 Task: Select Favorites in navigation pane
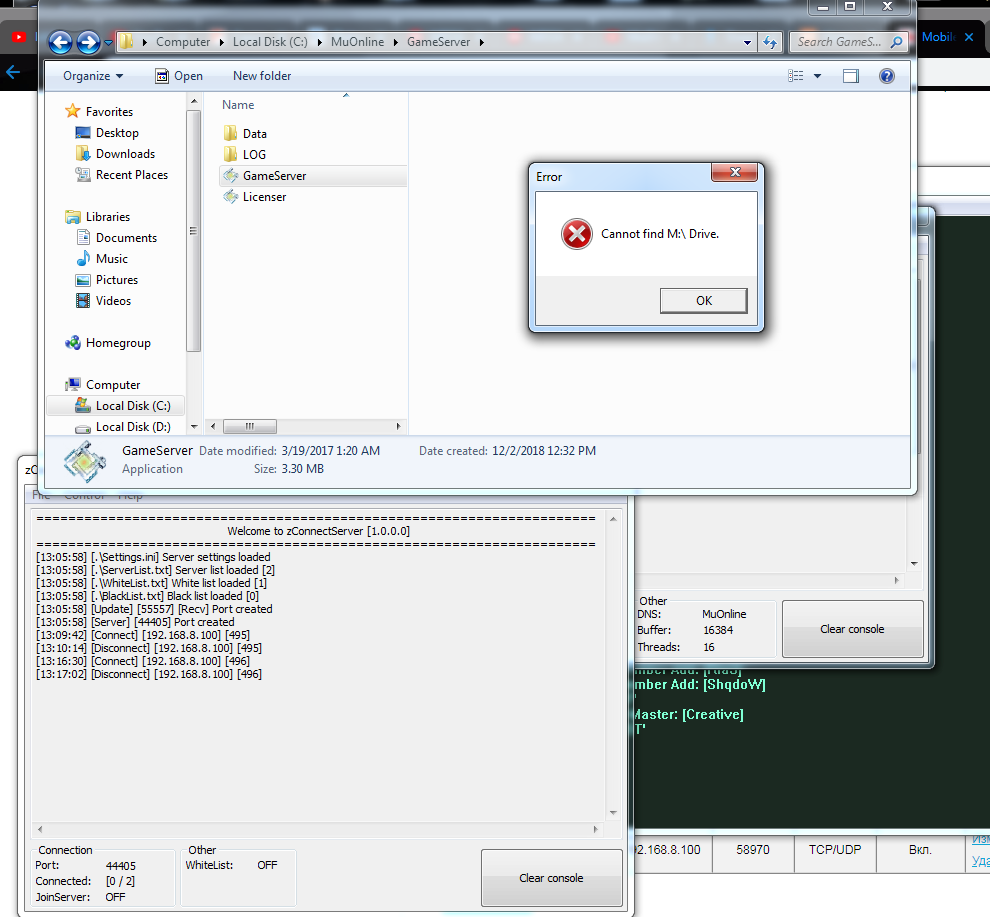99,112
